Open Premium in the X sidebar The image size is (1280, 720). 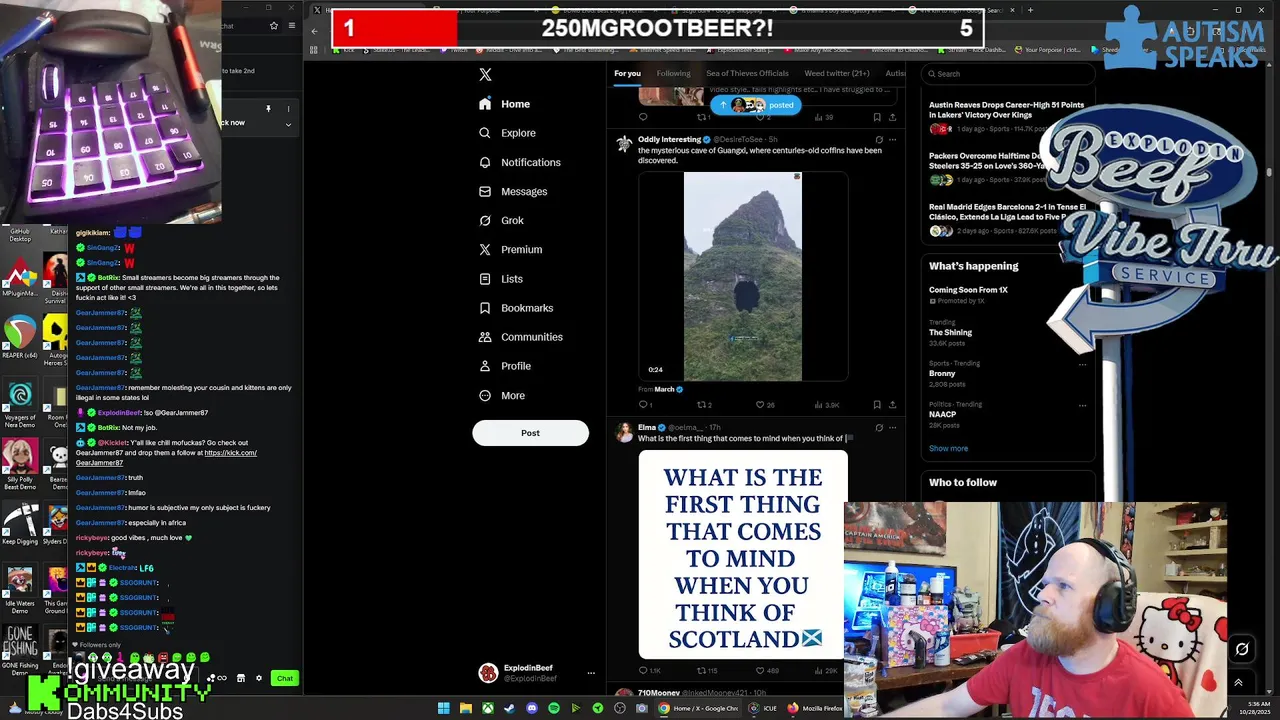point(510,249)
